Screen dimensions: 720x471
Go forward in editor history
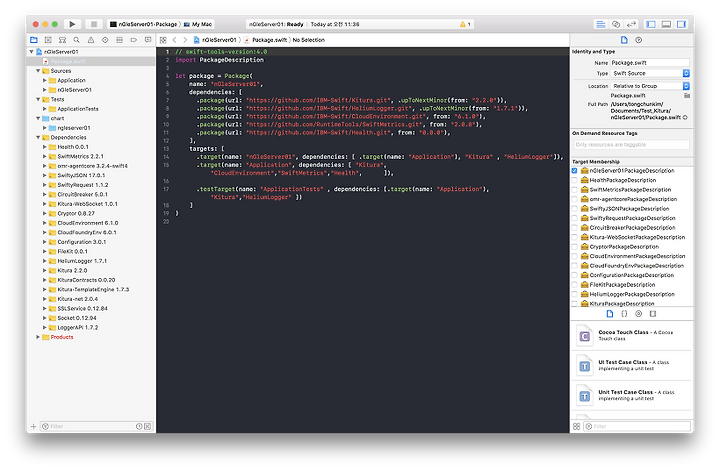point(185,40)
